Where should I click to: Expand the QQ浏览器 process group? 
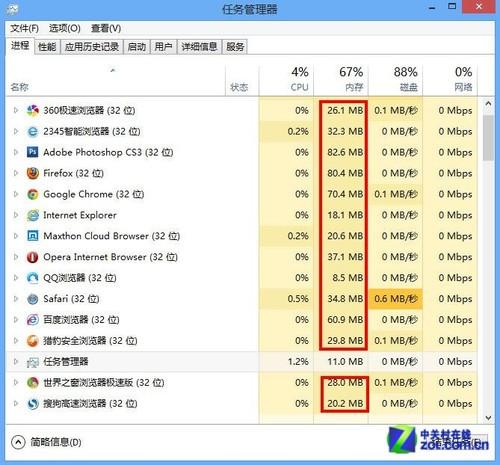click(x=16, y=278)
